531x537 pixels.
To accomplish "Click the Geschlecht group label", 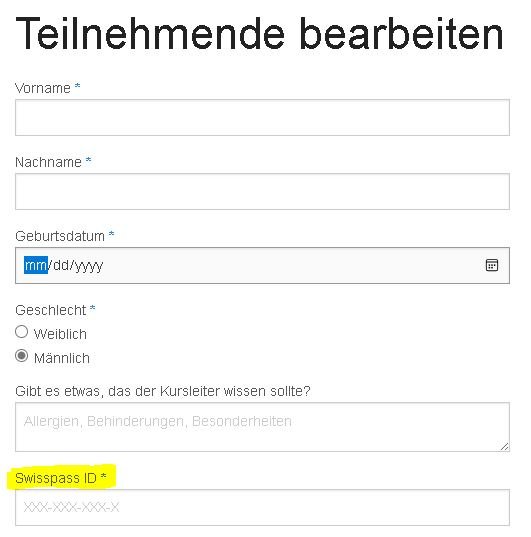I will [51, 310].
